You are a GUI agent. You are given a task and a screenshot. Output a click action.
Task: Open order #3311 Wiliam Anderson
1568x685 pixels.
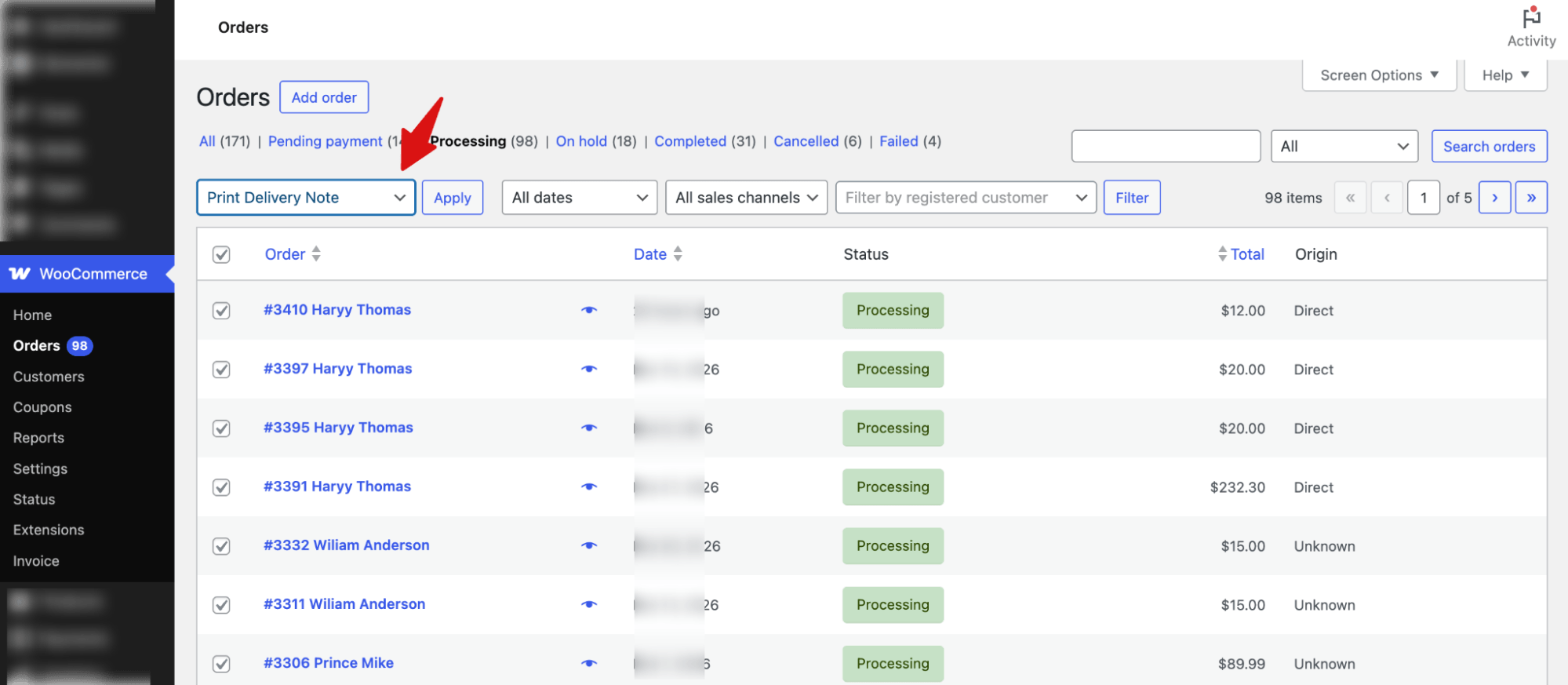pos(344,604)
